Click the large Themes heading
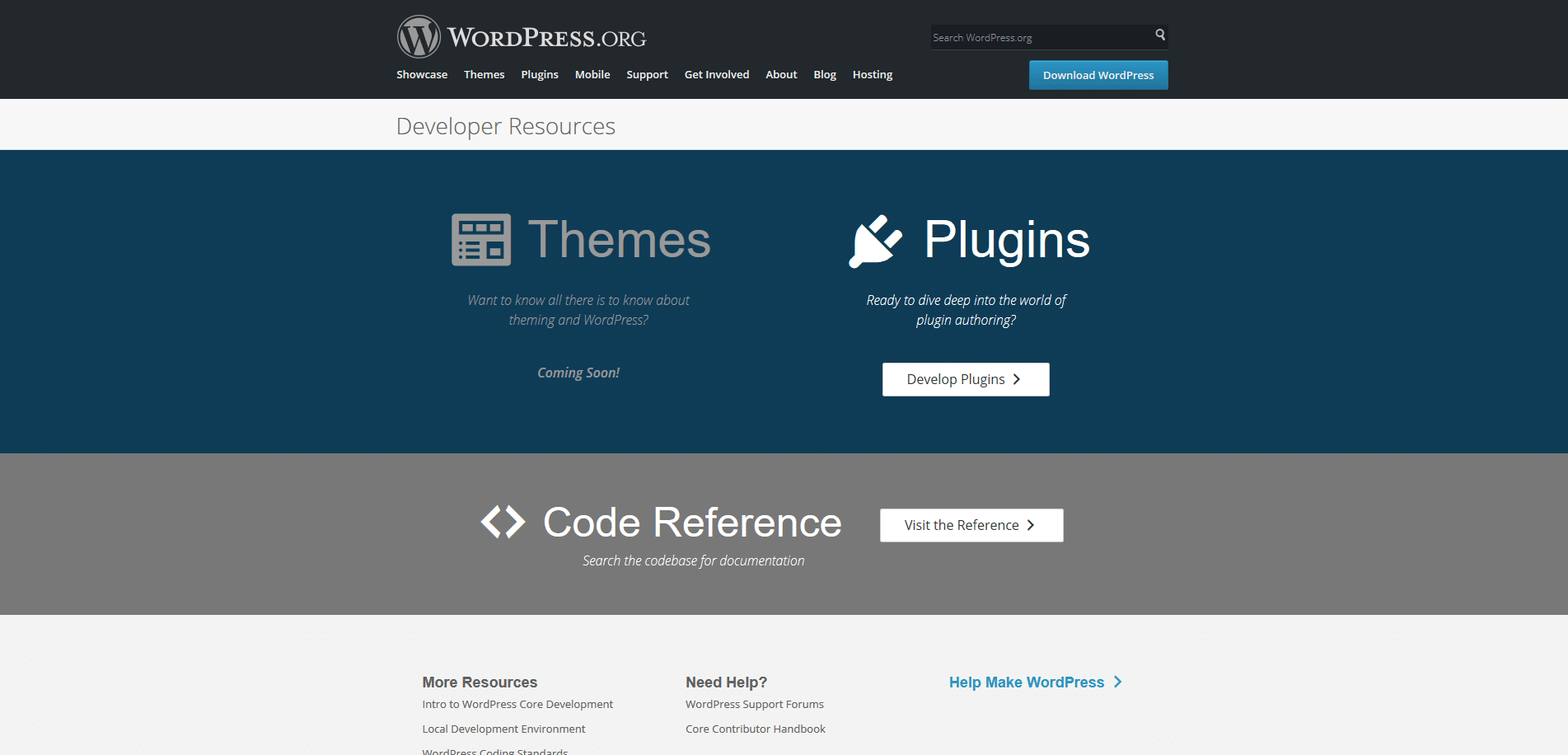The height and width of the screenshot is (755, 1568). pos(619,240)
